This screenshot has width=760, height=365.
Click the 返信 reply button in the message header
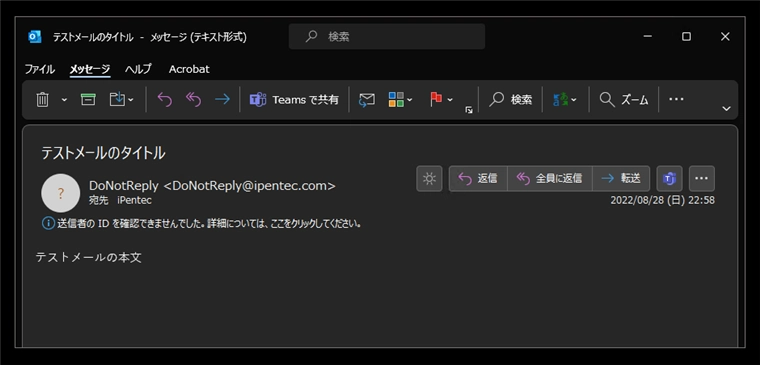(478, 179)
